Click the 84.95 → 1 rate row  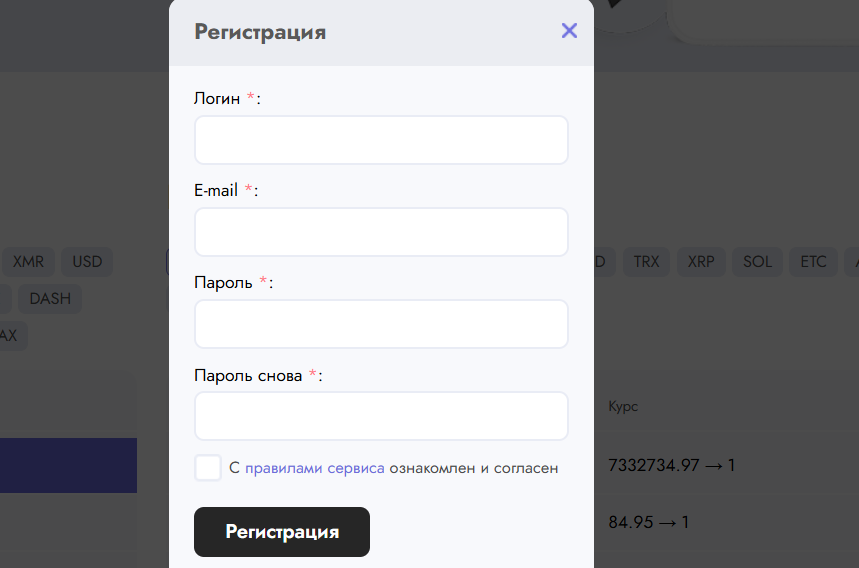click(649, 522)
